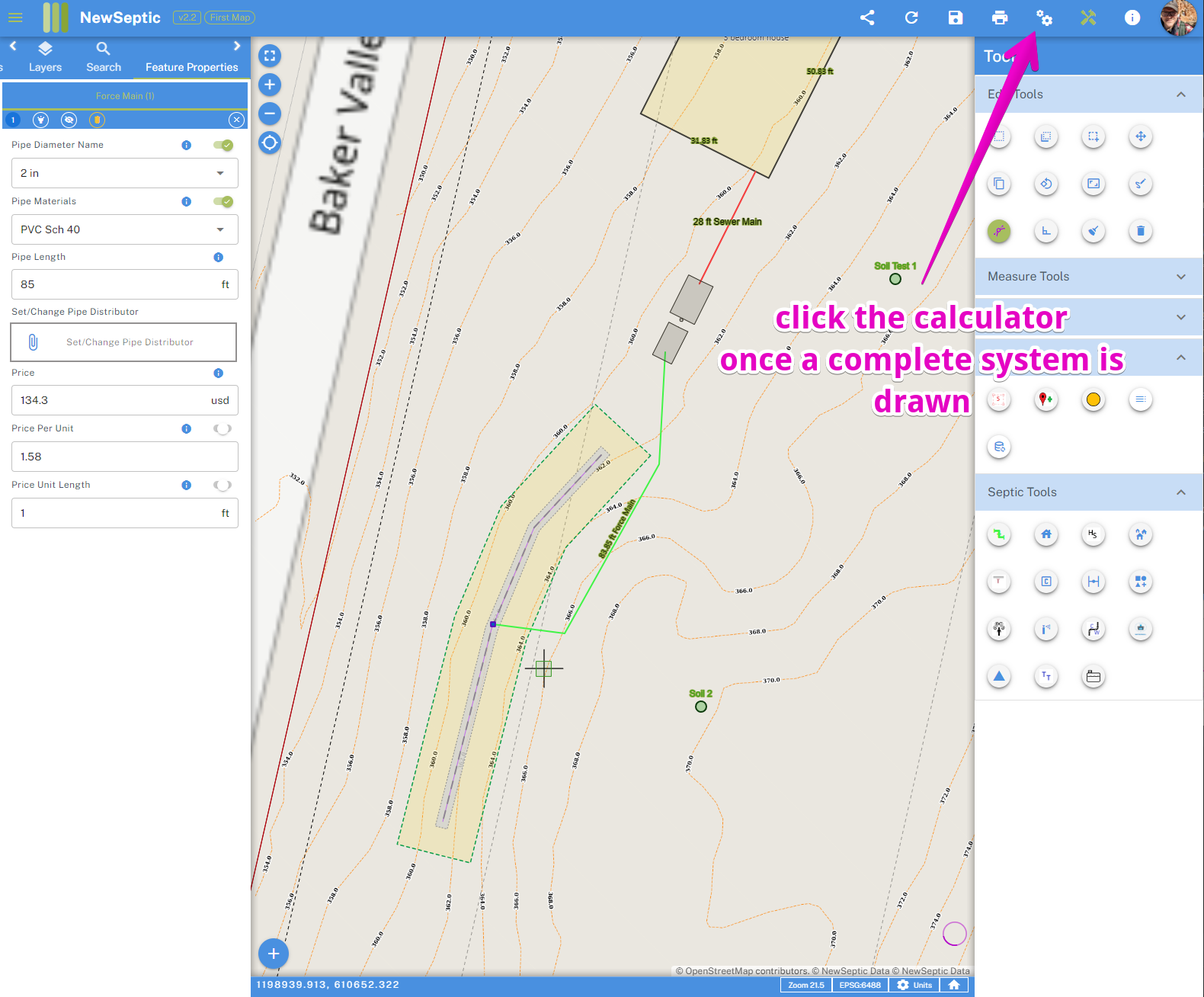Click the add location pin tool
1204x997 pixels.
coord(1046,399)
